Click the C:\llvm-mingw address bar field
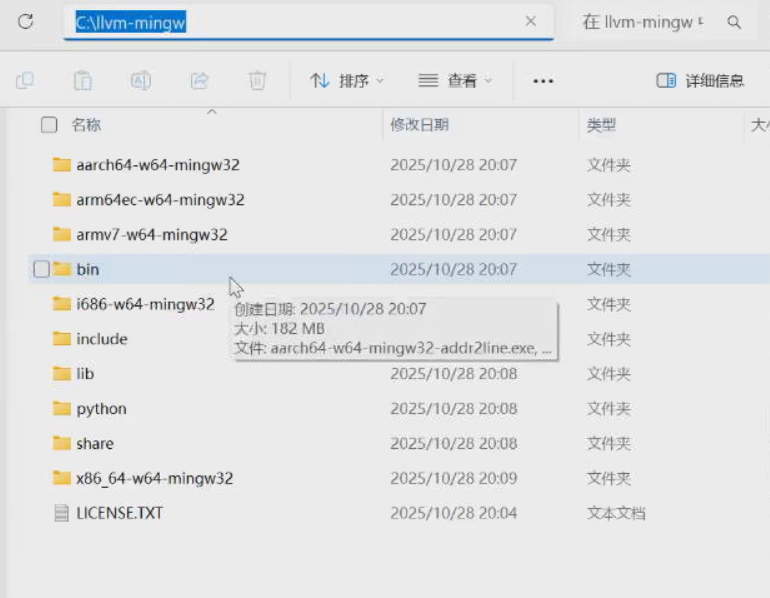Screen dimensions: 770x598 point(300,22)
